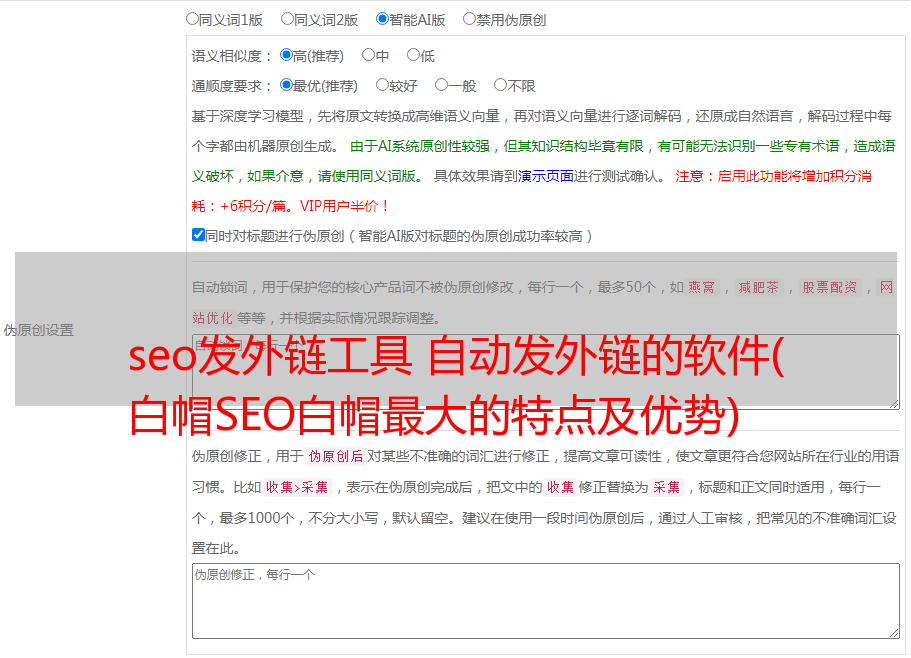Select the 同义词2版 radio option
911x658 pixels.
pos(287,19)
